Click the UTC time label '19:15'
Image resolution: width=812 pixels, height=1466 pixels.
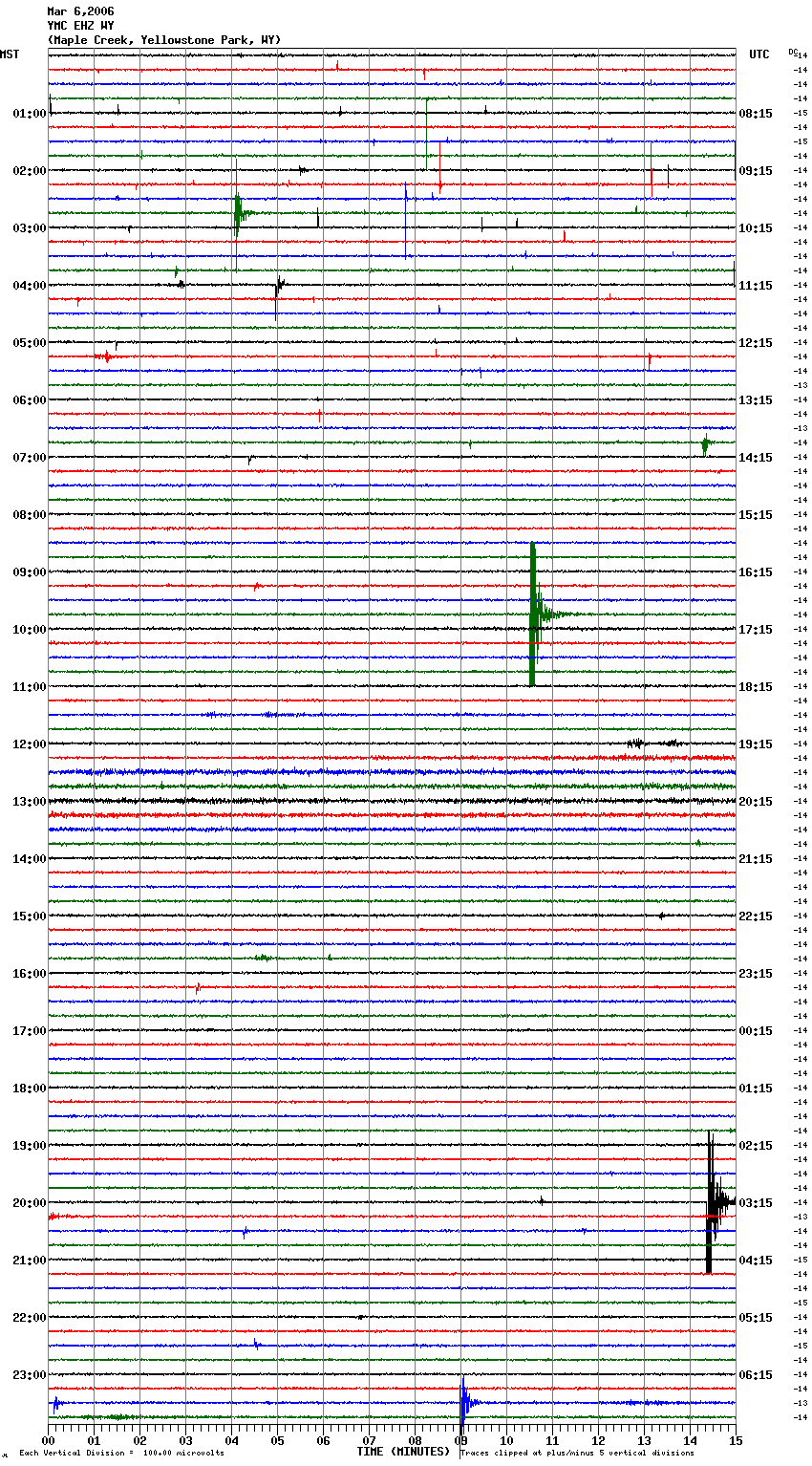coord(756,744)
